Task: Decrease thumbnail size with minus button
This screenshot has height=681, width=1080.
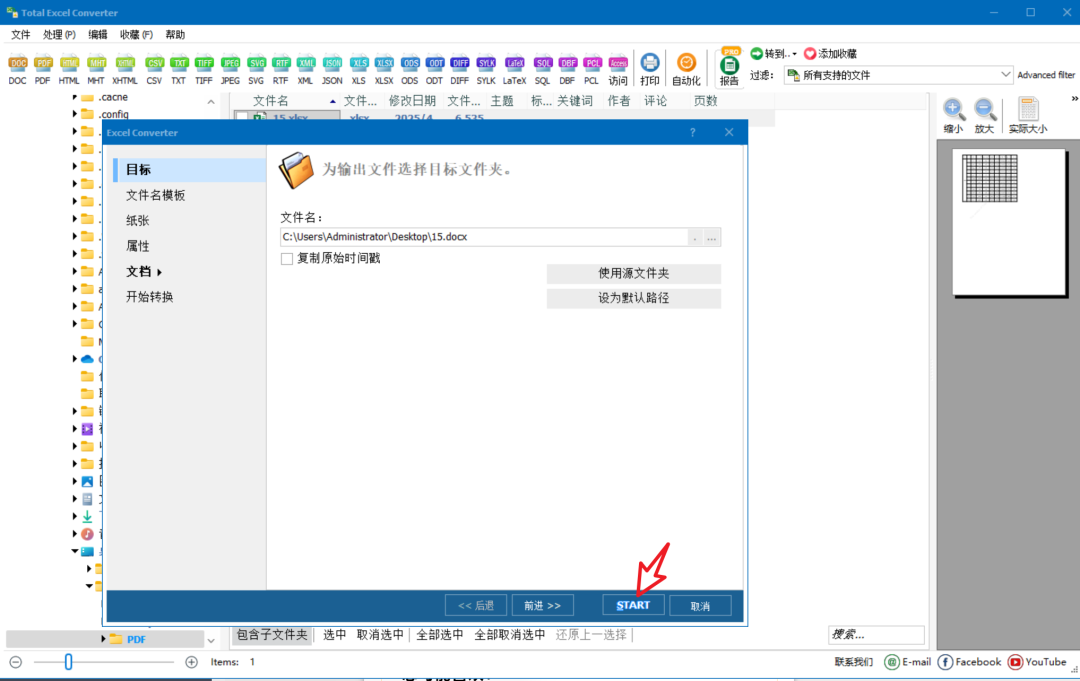Action: [x=16, y=662]
